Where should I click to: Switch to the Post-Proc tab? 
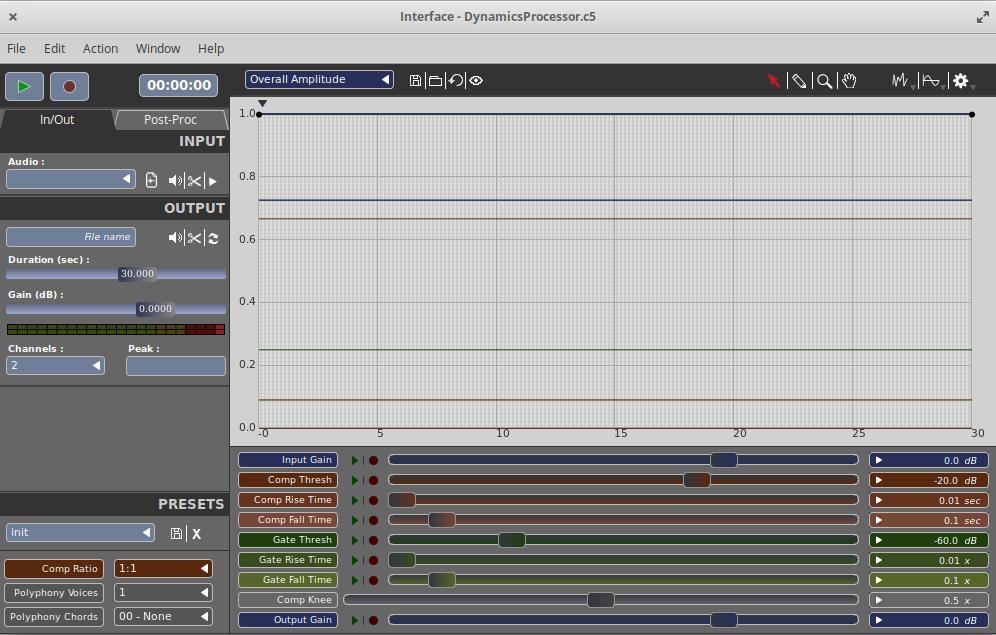click(x=170, y=119)
